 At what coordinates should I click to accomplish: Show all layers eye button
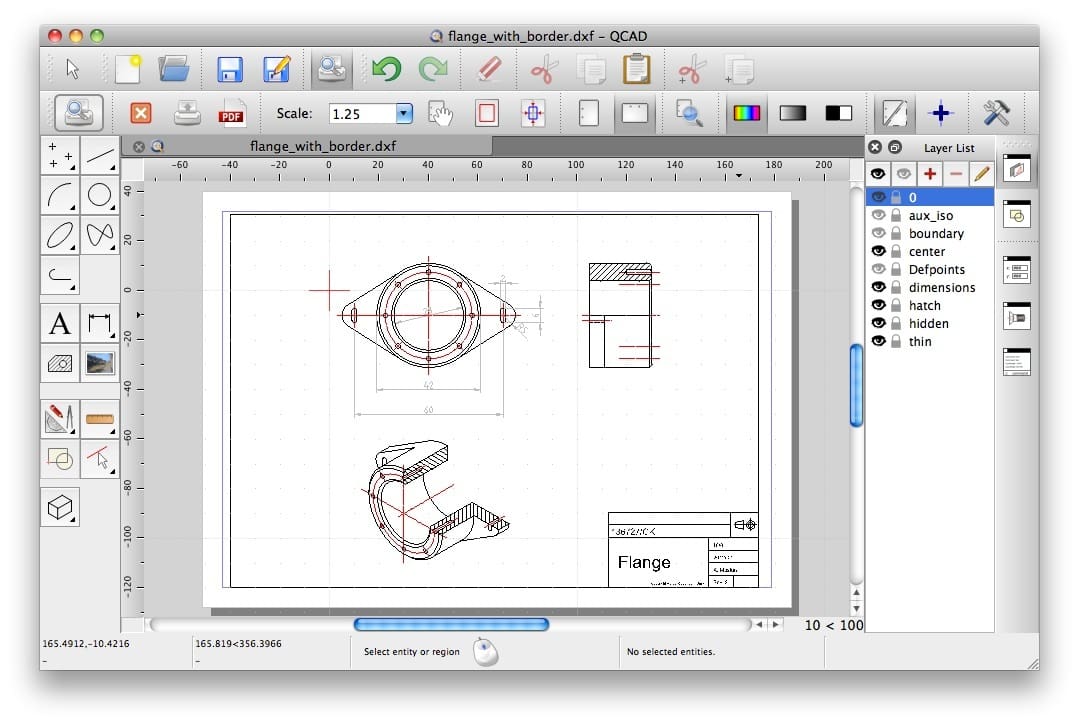(877, 174)
